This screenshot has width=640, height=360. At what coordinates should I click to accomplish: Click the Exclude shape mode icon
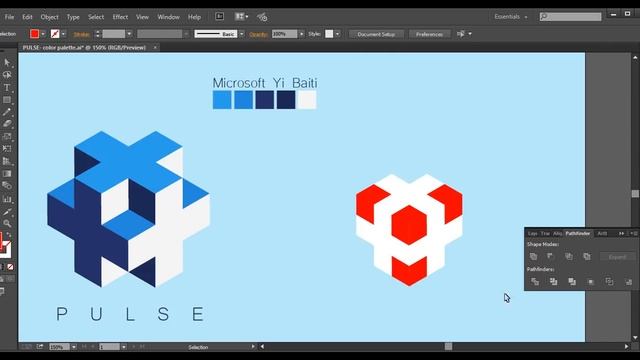point(587,256)
